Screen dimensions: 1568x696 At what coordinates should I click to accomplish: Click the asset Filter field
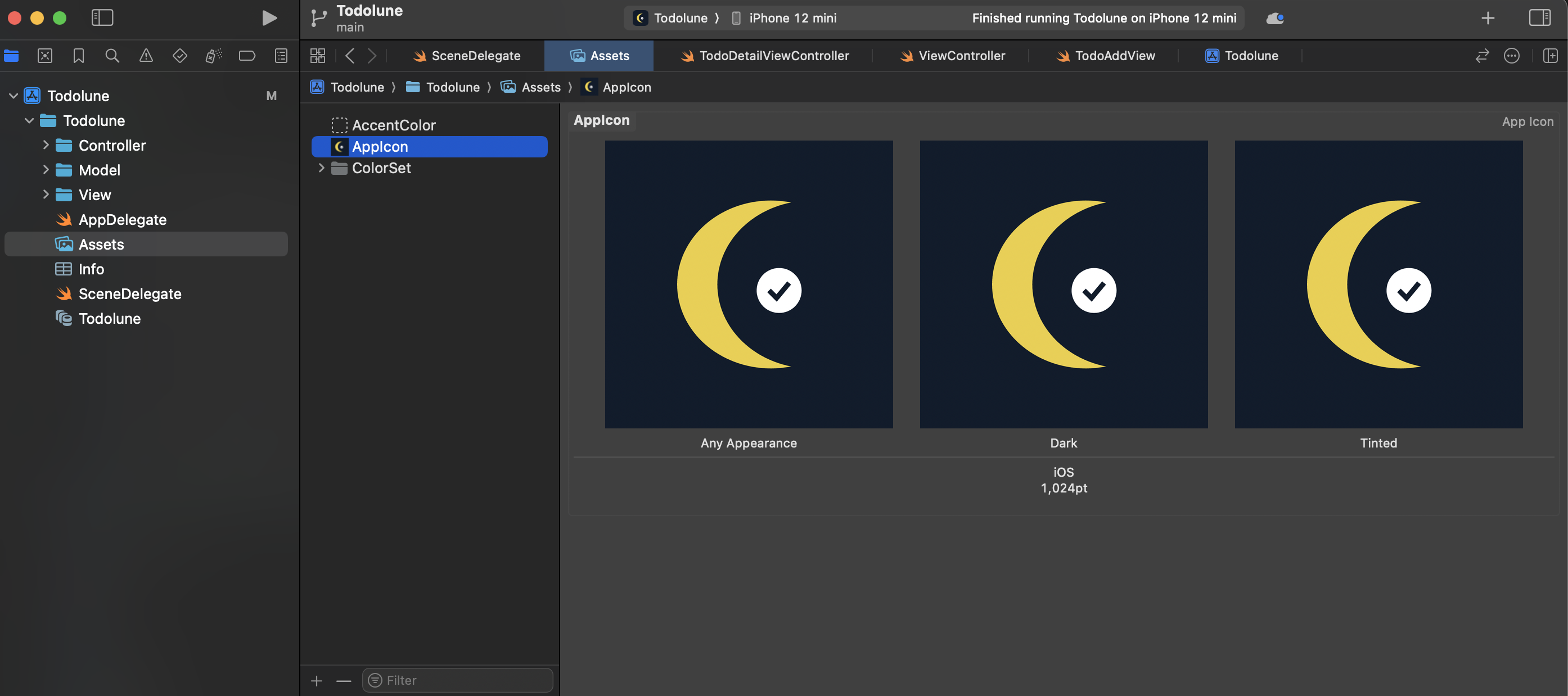[x=463, y=680]
